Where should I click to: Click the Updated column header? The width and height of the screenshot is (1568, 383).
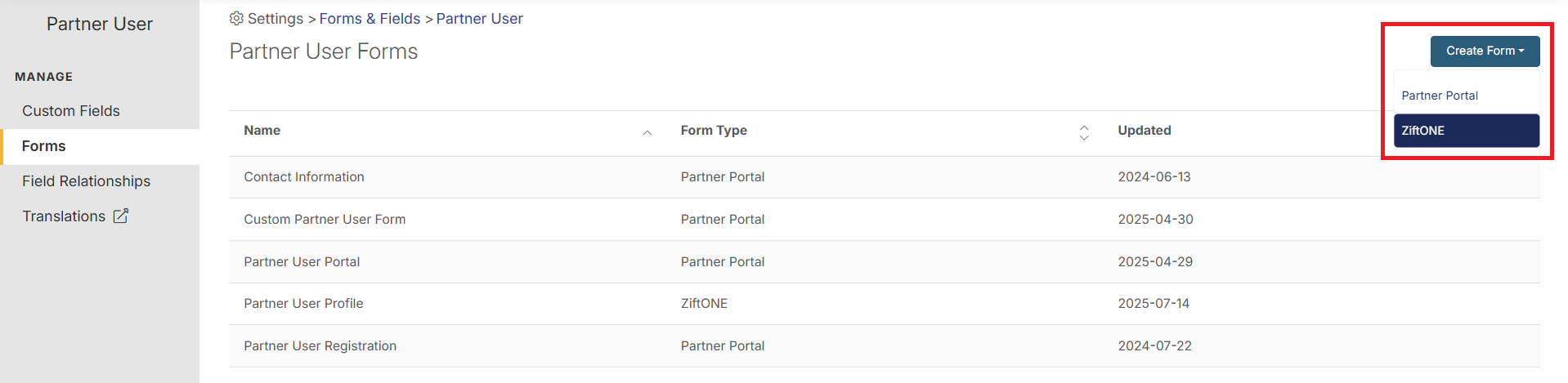click(1144, 131)
